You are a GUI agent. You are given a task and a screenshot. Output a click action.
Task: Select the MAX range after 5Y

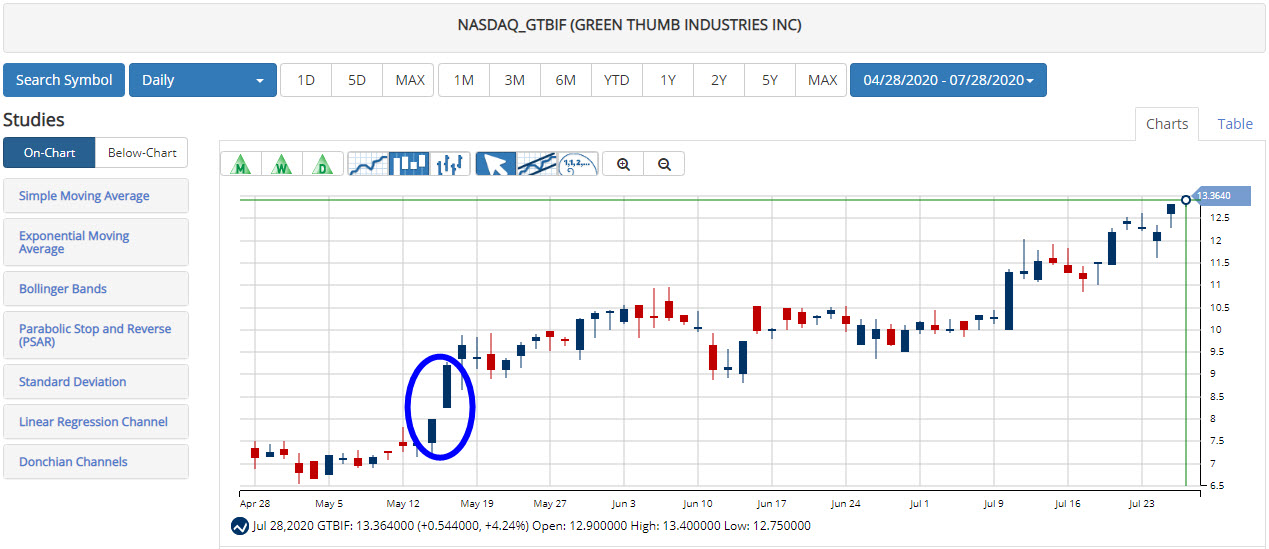click(822, 80)
